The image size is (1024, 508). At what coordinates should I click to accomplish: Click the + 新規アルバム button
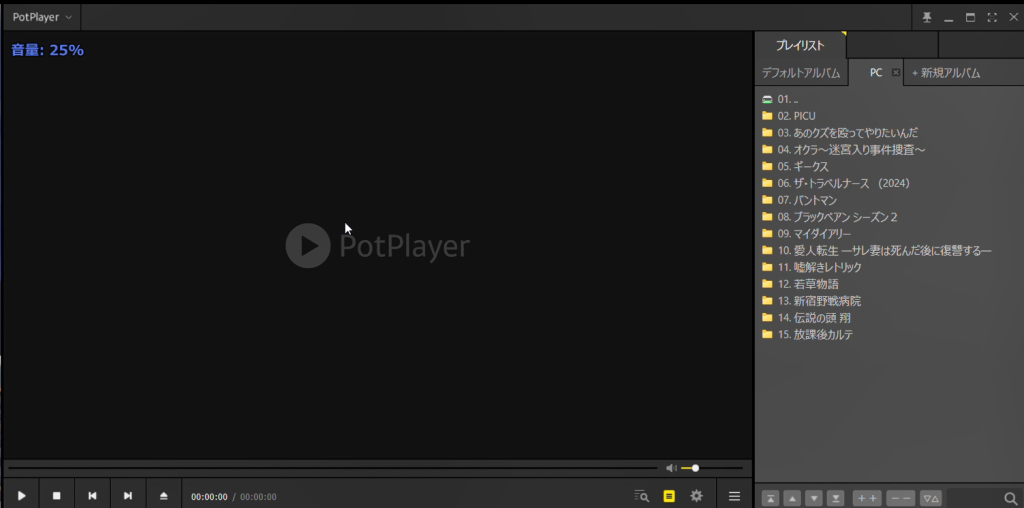(946, 73)
